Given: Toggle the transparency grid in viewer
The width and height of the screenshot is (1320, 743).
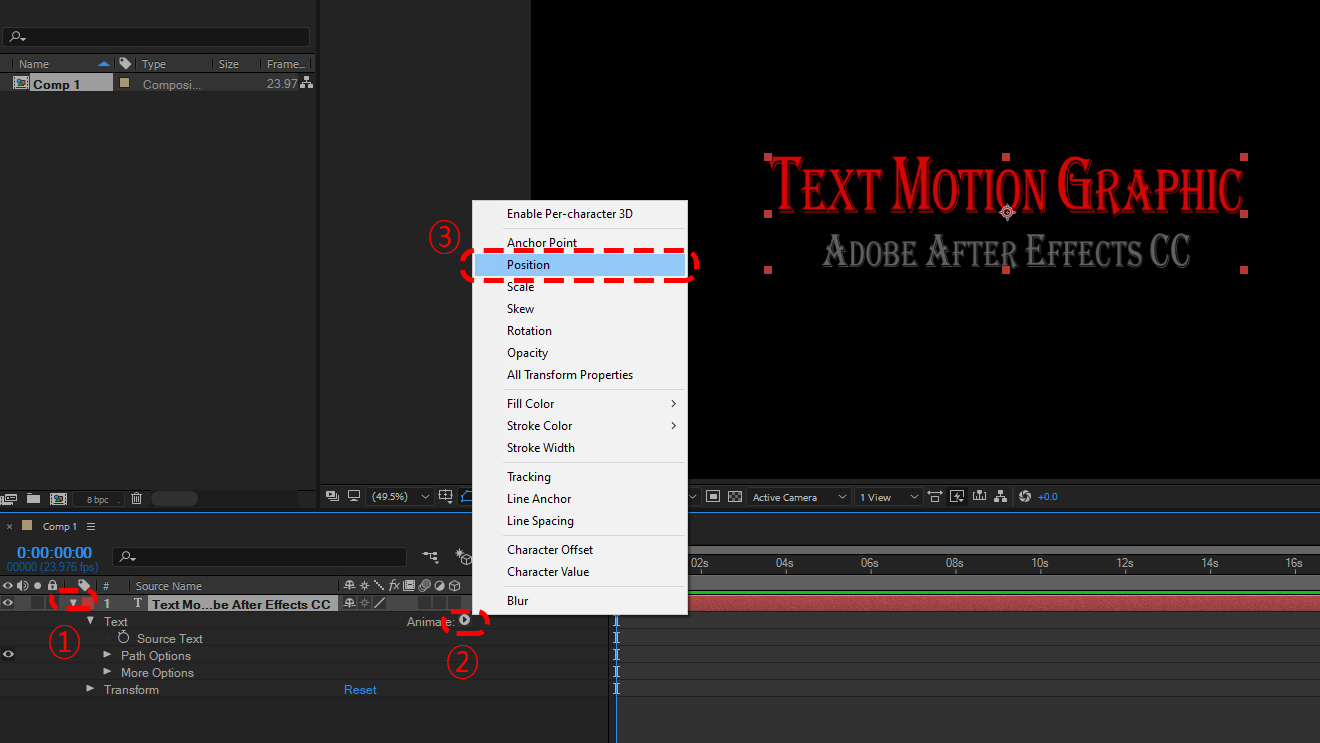Looking at the screenshot, I should click(734, 496).
